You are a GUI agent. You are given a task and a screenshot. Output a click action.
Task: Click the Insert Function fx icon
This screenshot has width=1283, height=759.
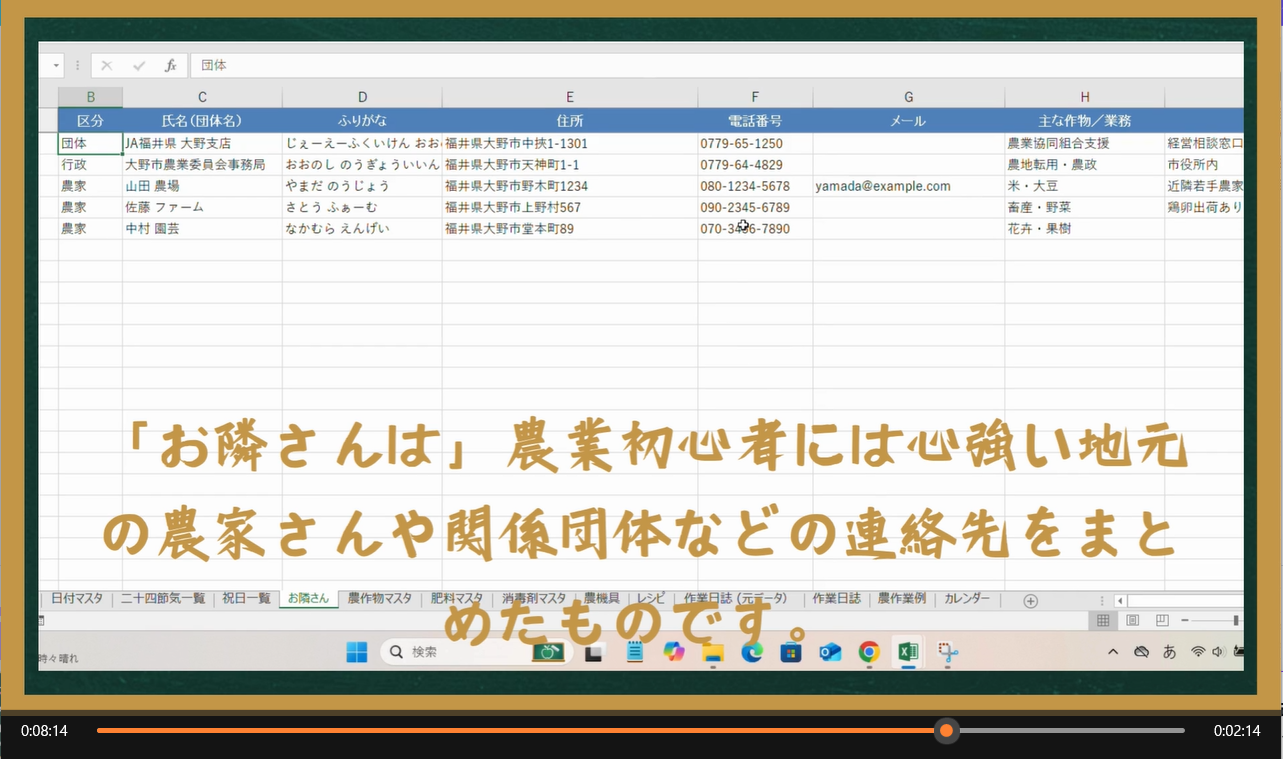click(x=171, y=66)
